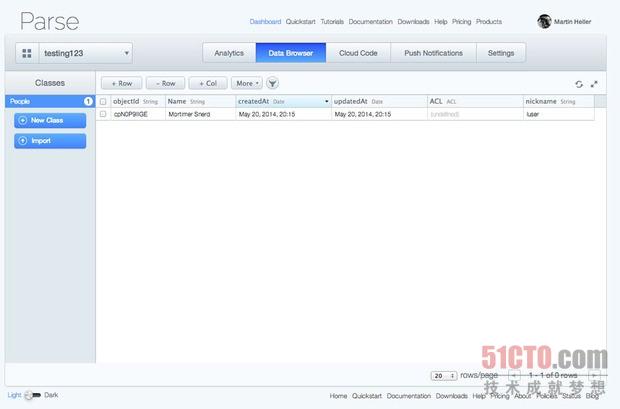
Task: Open Documentation in the top navigation
Action: (370, 22)
